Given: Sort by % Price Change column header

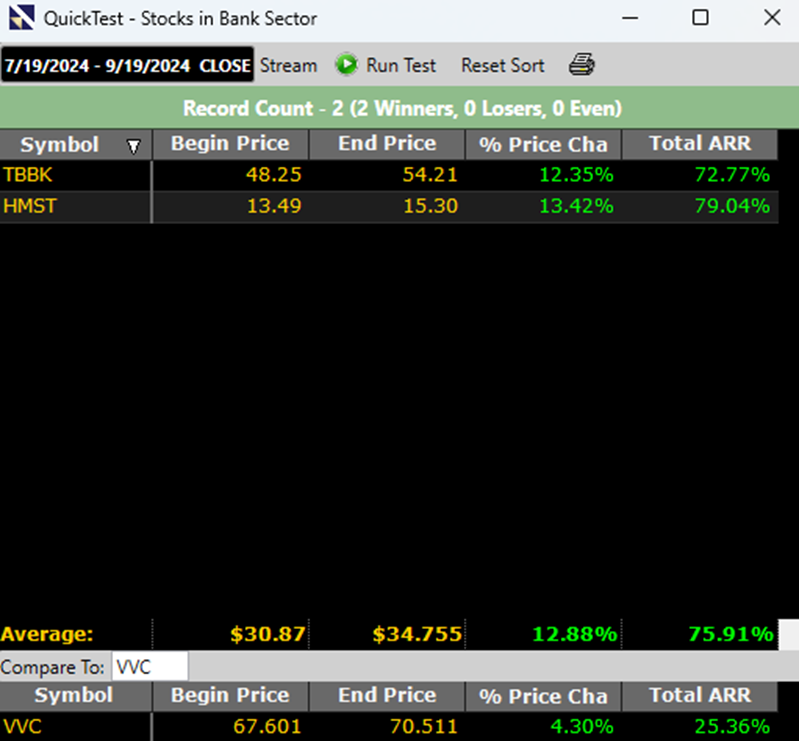Looking at the screenshot, I should (543, 144).
